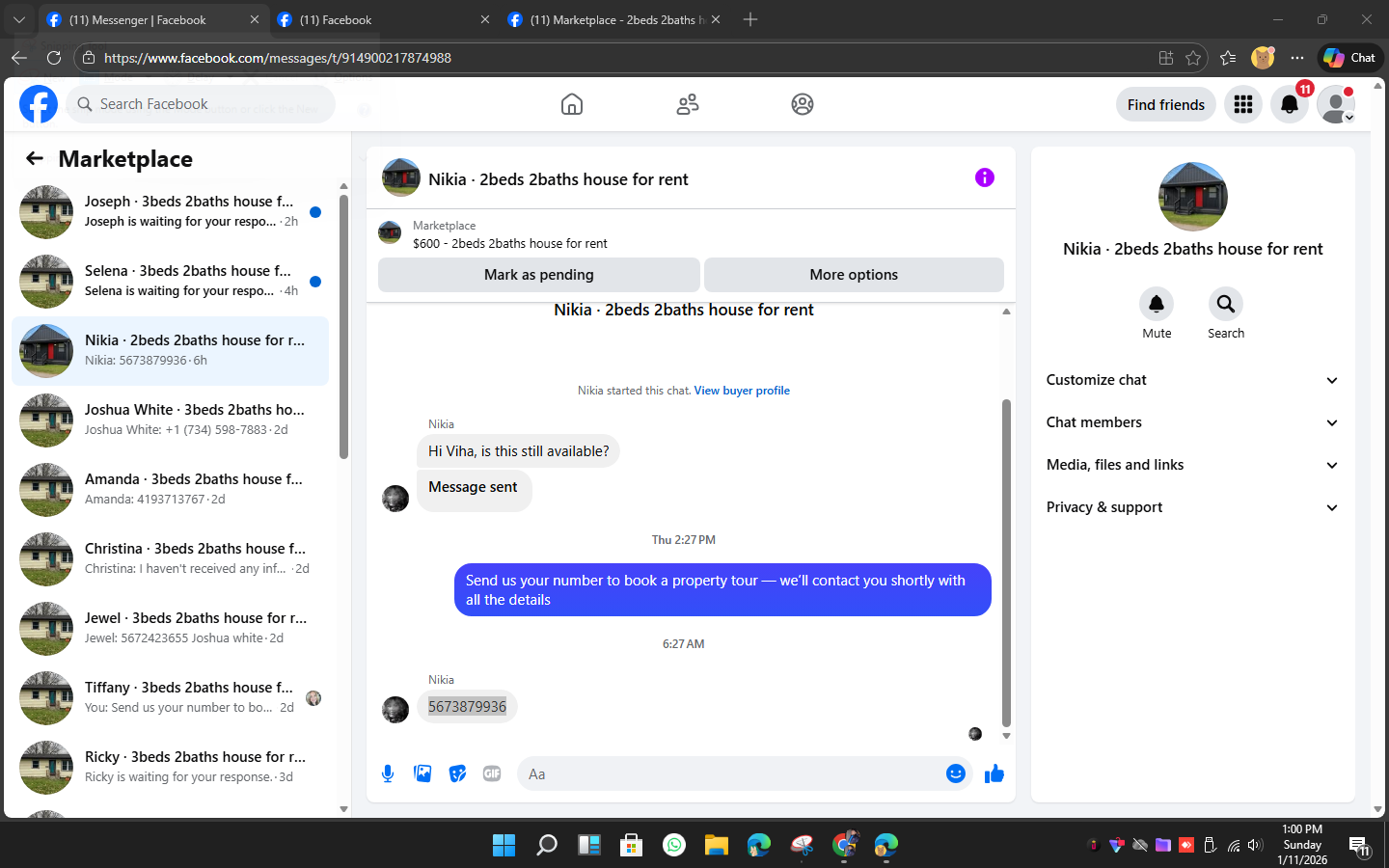Open the browser favorites list icon
Viewport: 1389px width, 868px height.
point(1228,58)
